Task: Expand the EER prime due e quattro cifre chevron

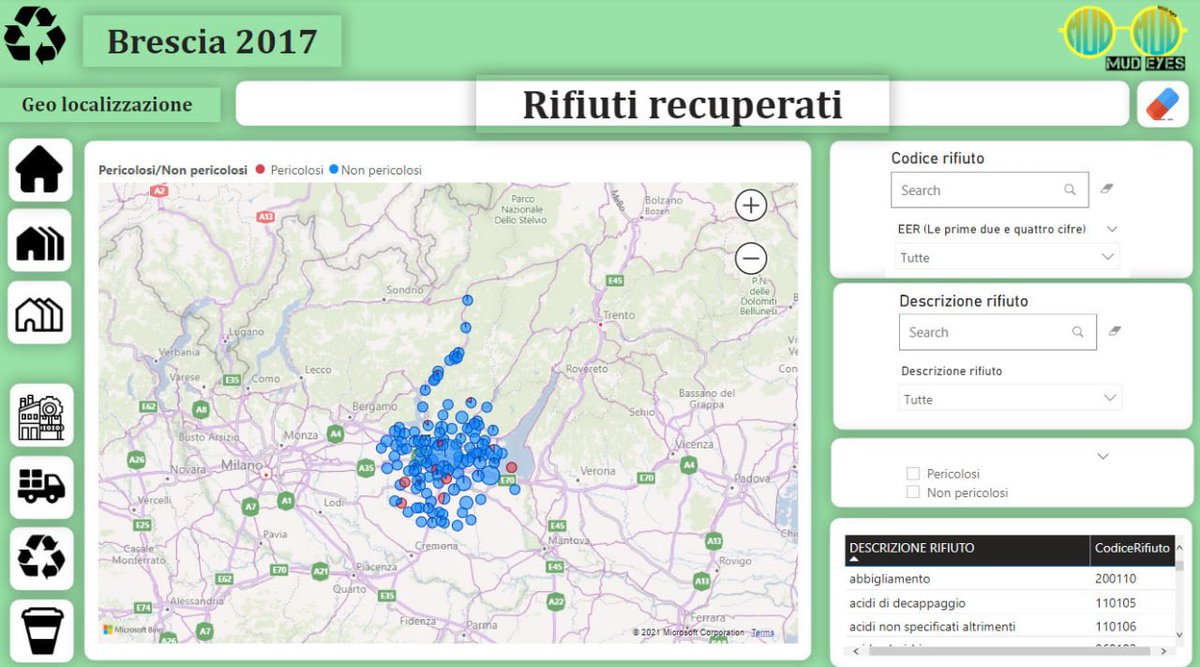Action: (1112, 229)
